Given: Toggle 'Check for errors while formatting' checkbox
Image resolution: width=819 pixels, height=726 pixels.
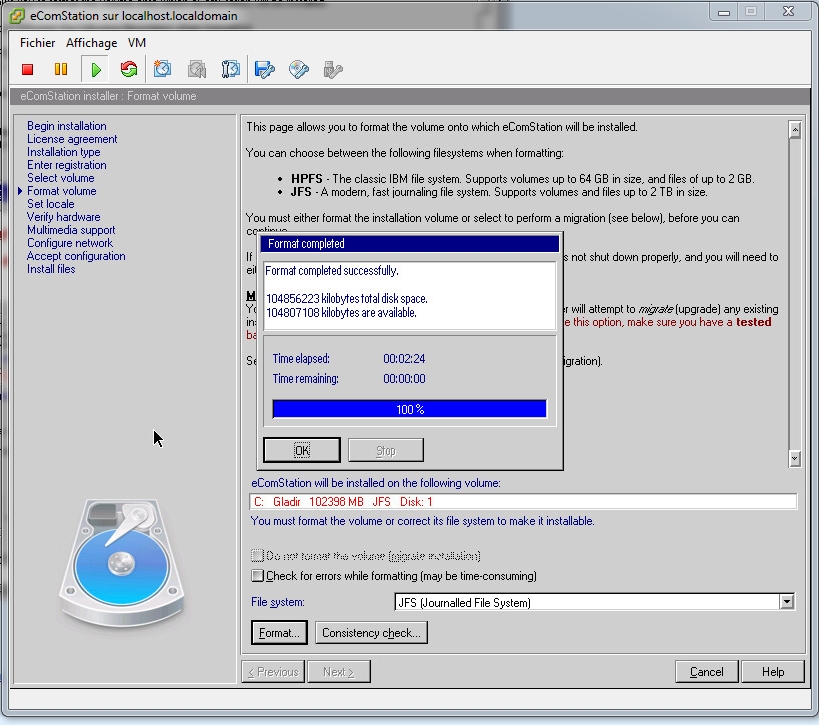Looking at the screenshot, I should (x=258, y=576).
